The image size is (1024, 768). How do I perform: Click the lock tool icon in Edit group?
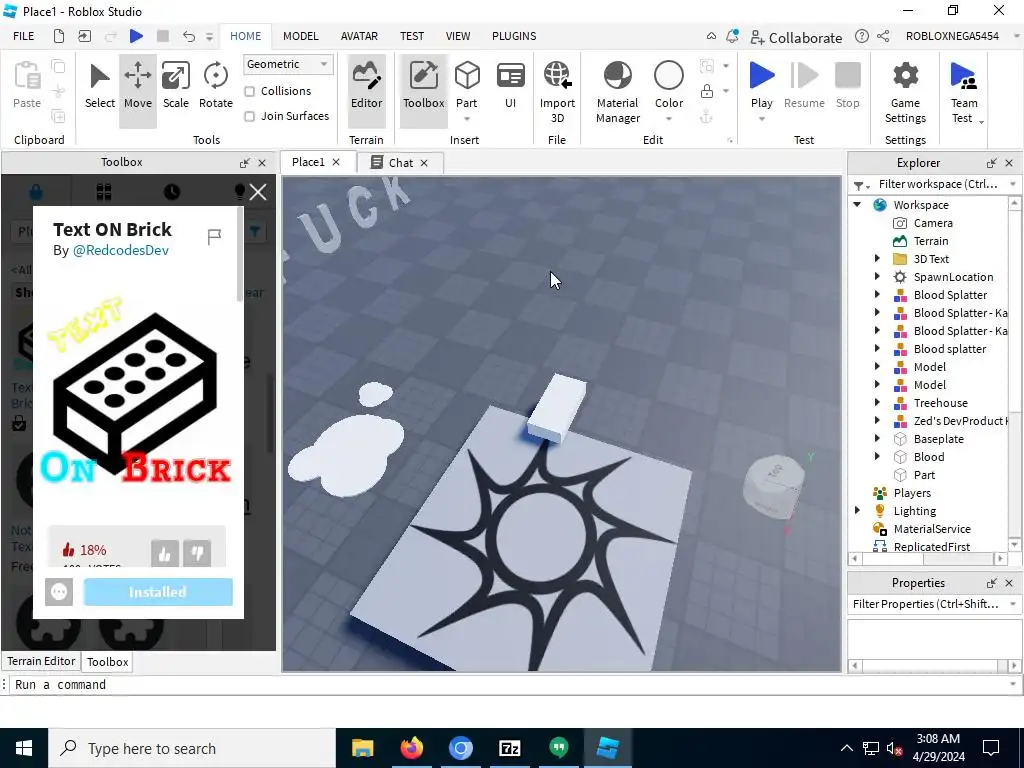[x=707, y=91]
